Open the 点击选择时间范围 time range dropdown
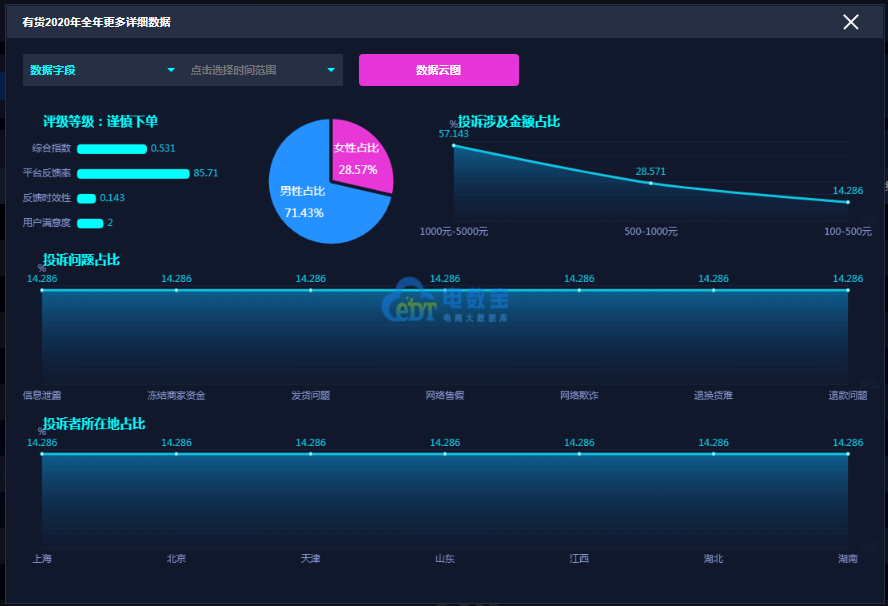Image resolution: width=888 pixels, height=606 pixels. [263, 70]
